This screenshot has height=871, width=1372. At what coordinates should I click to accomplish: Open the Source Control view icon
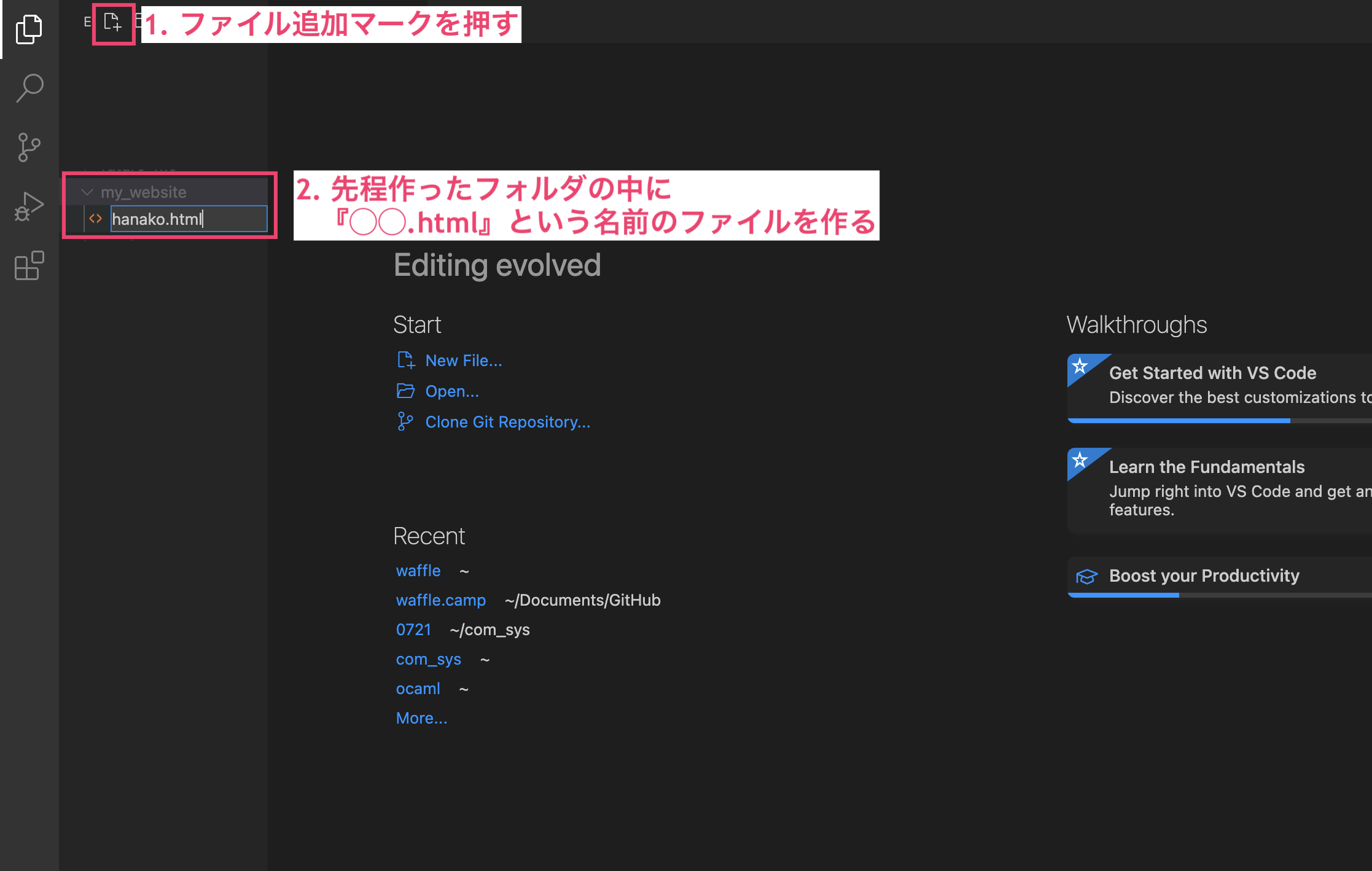[x=29, y=147]
